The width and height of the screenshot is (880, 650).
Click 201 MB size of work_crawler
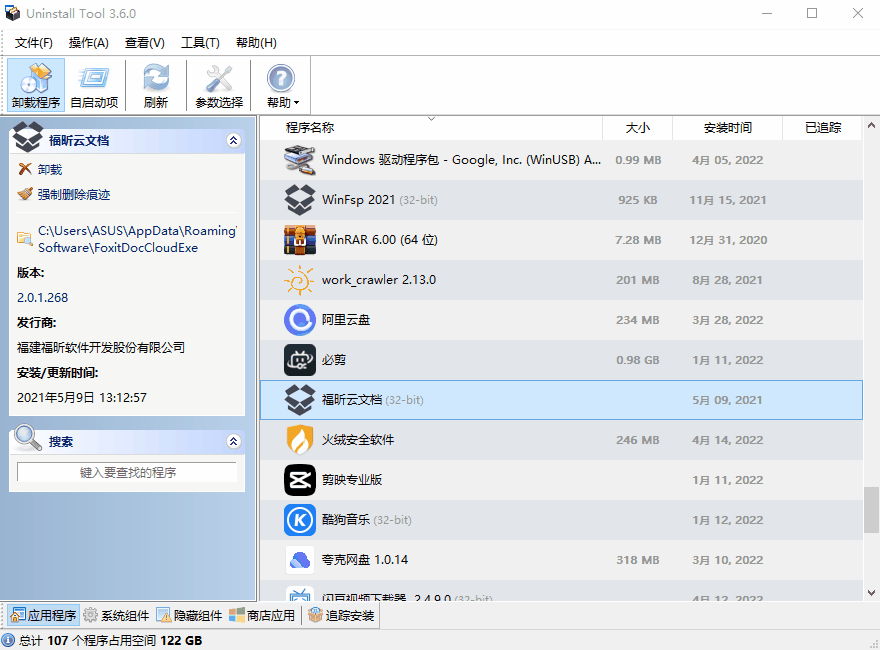[x=638, y=280]
